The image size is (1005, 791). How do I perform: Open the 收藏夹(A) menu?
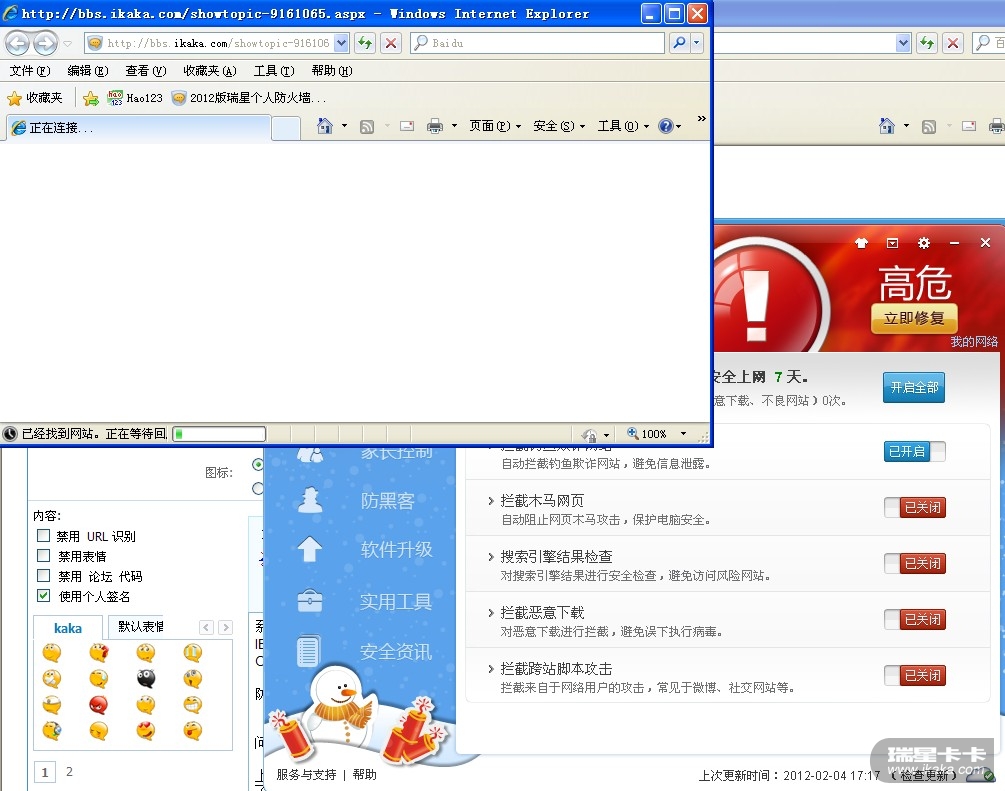click(x=210, y=71)
